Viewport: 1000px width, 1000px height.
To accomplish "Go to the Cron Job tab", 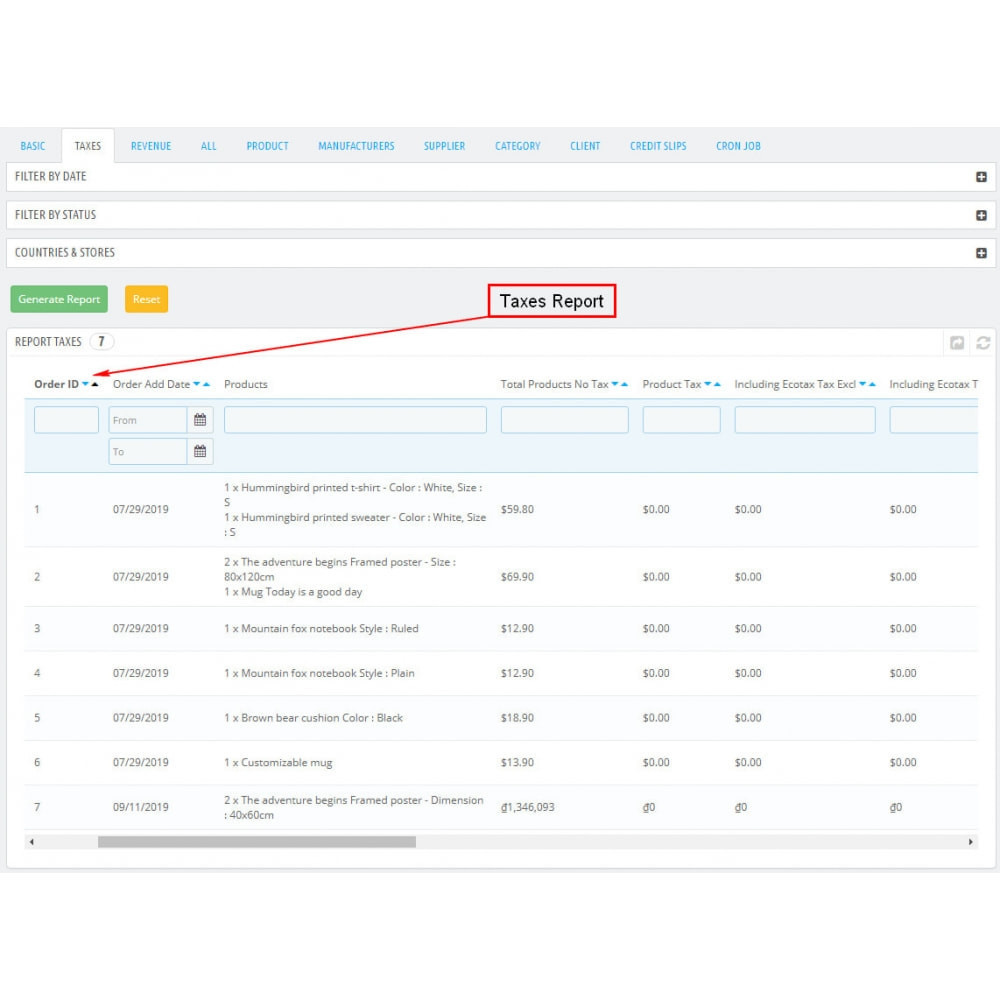I will [738, 146].
